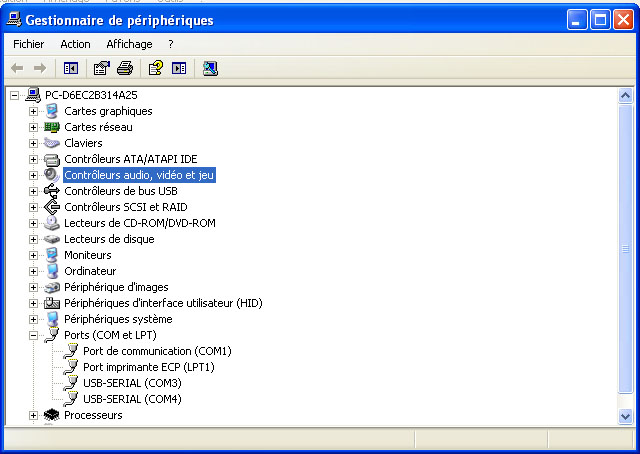The height and width of the screenshot is (454, 640).
Task: Open the Properties toolbar icon
Action: (102, 68)
